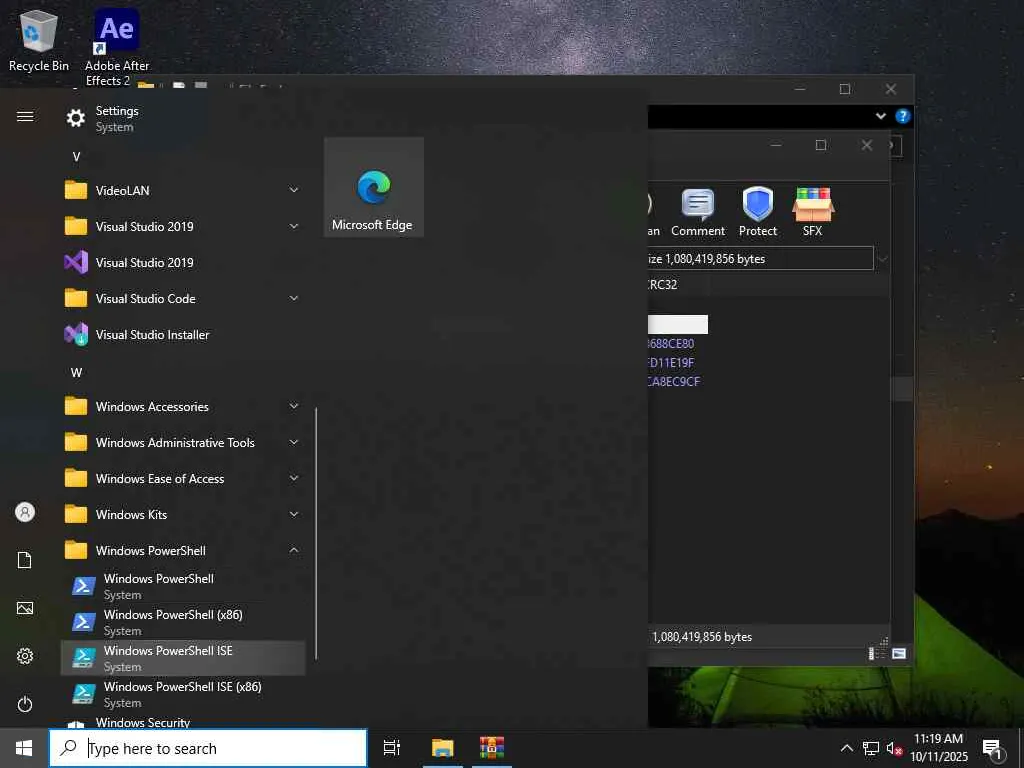Jump to letter W section header
Viewport: 1024px width, 768px height.
click(x=76, y=372)
